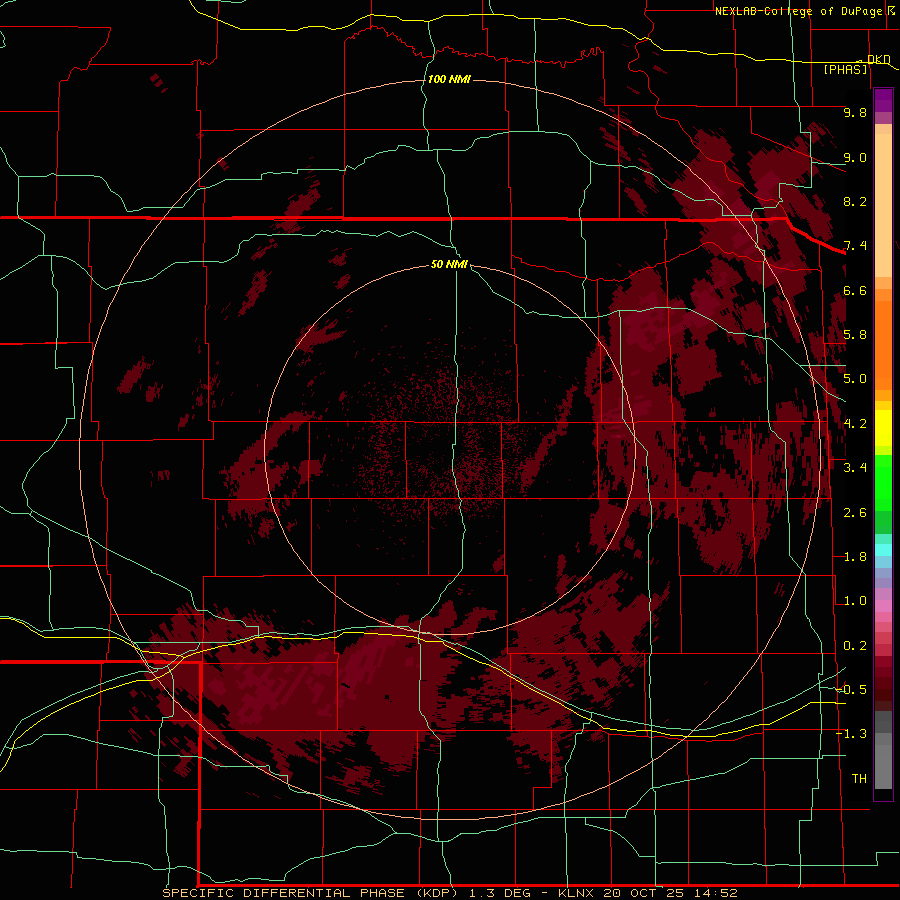
Task: Select the pink band of the color bar
Action: (883, 606)
